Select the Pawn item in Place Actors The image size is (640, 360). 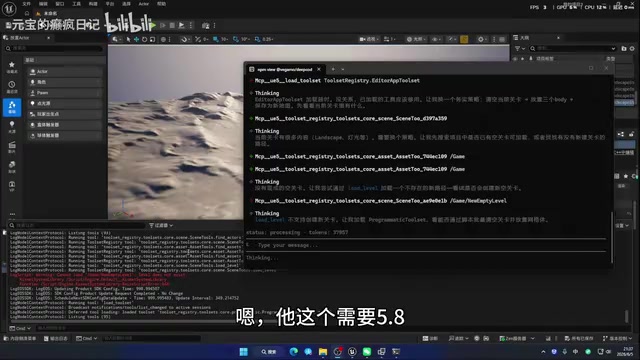coord(64,93)
